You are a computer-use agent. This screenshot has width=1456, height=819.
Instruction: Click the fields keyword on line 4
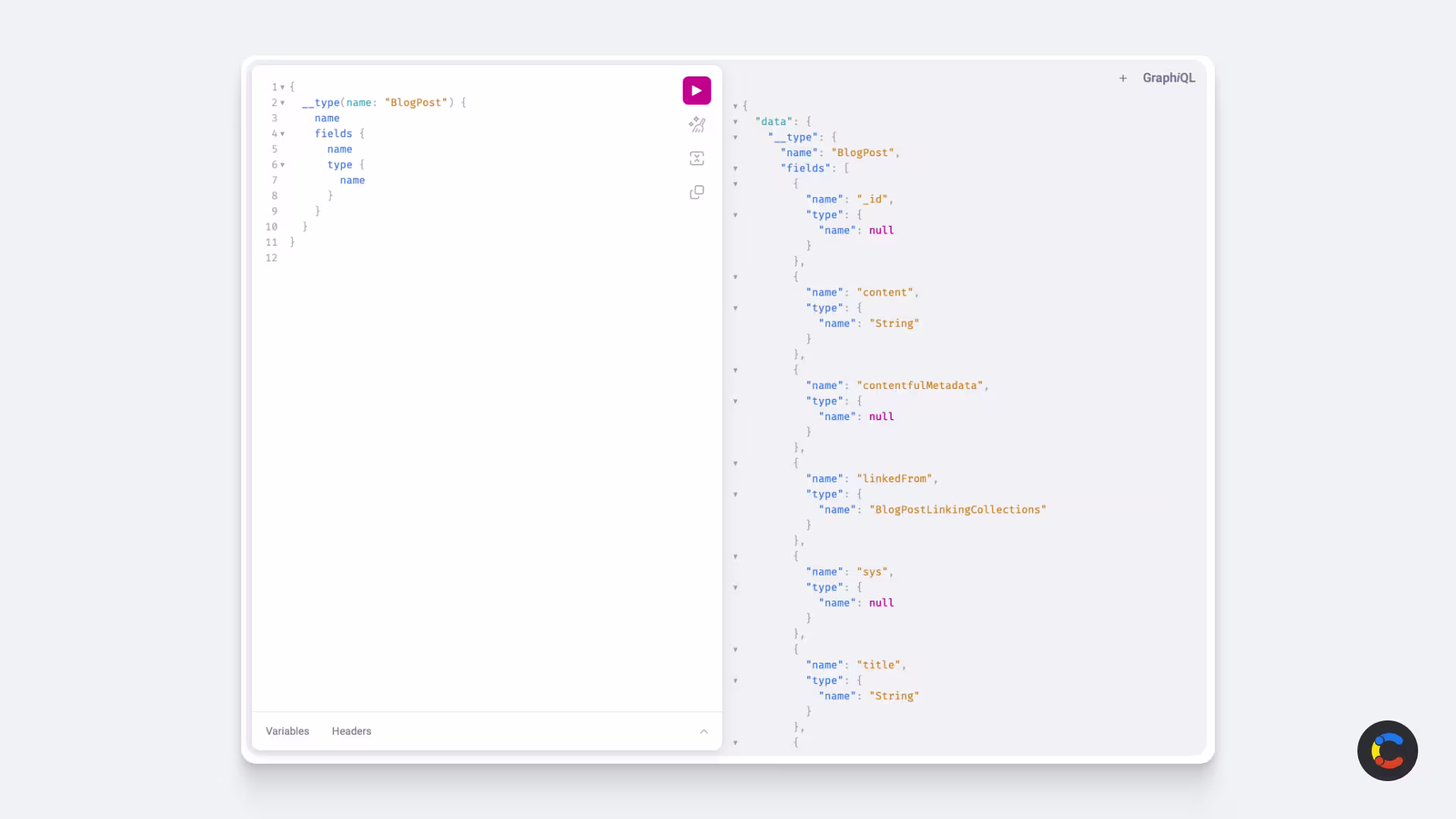(x=333, y=133)
